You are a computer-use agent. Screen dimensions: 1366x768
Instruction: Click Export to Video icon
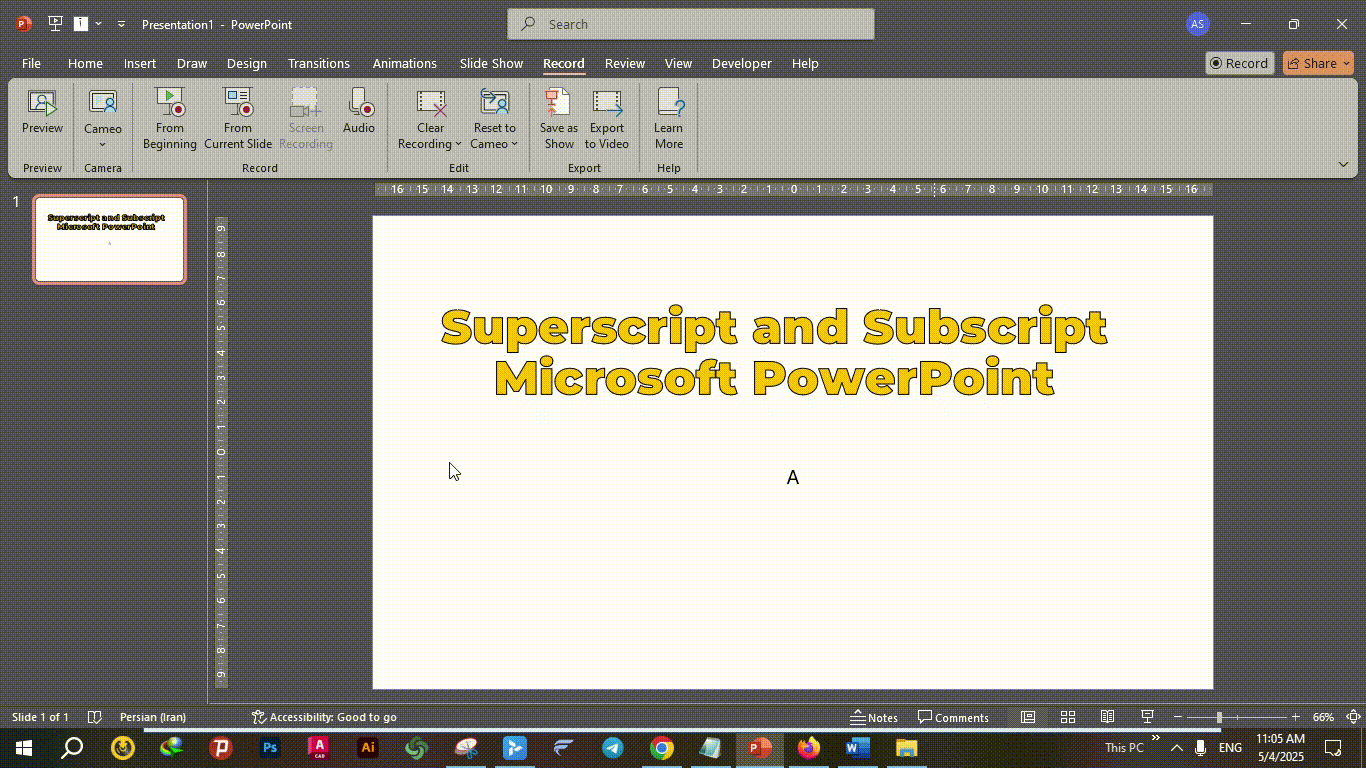(607, 103)
